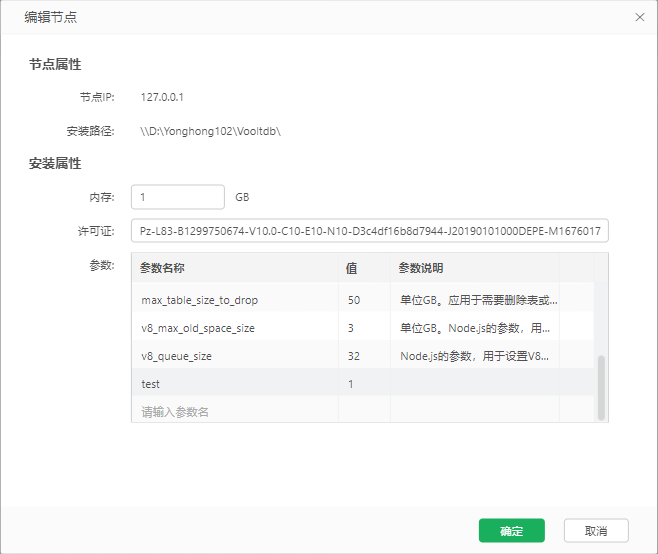Click the 值 column header

tap(352, 269)
